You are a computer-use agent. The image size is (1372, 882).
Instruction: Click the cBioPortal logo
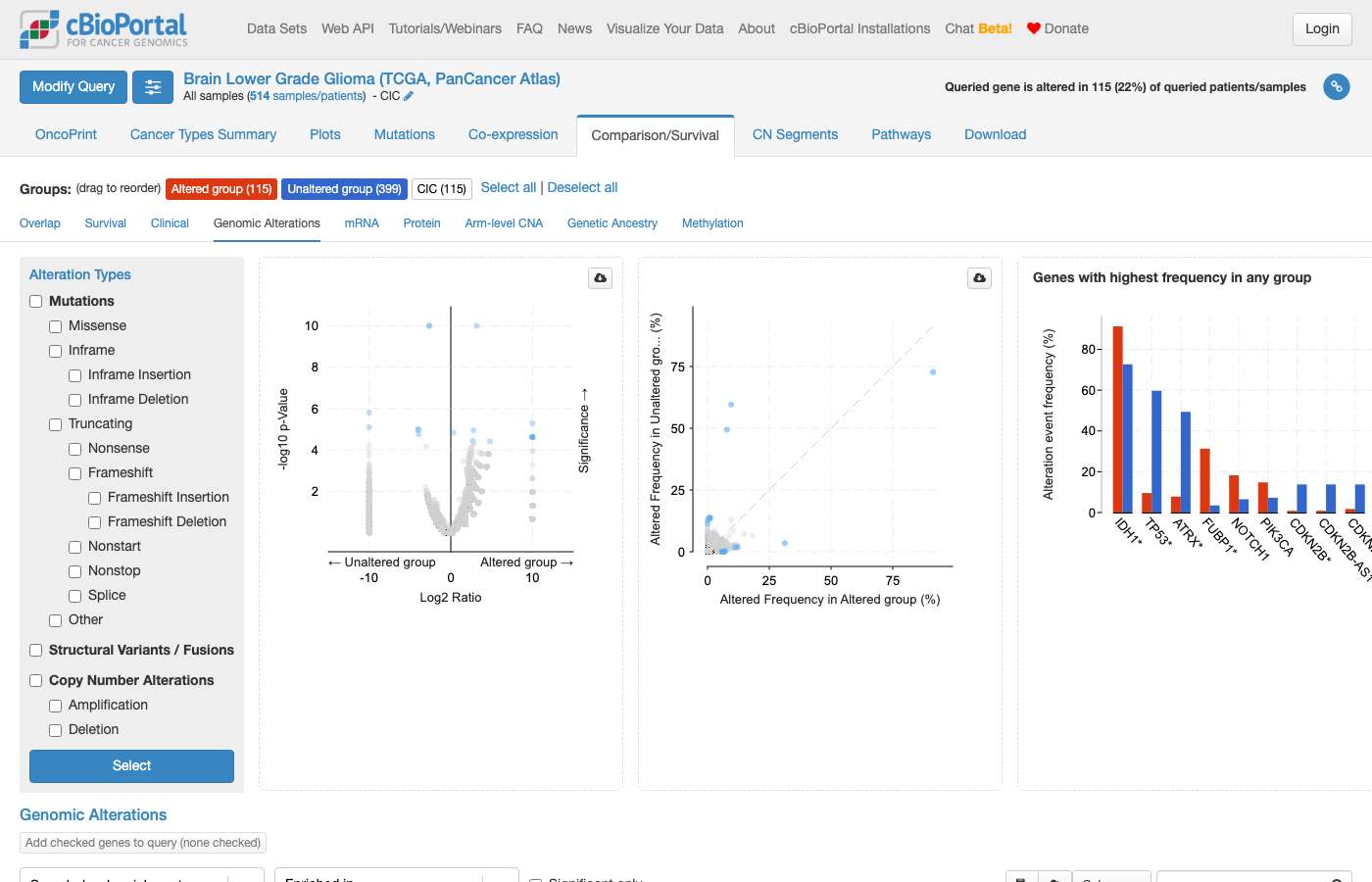tap(104, 29)
